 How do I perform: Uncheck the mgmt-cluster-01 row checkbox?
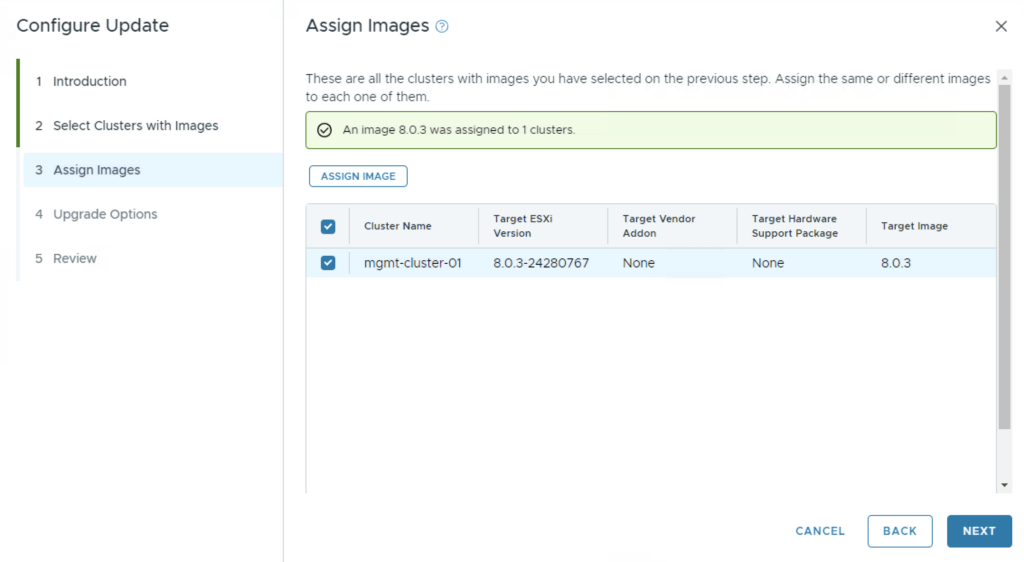click(328, 263)
